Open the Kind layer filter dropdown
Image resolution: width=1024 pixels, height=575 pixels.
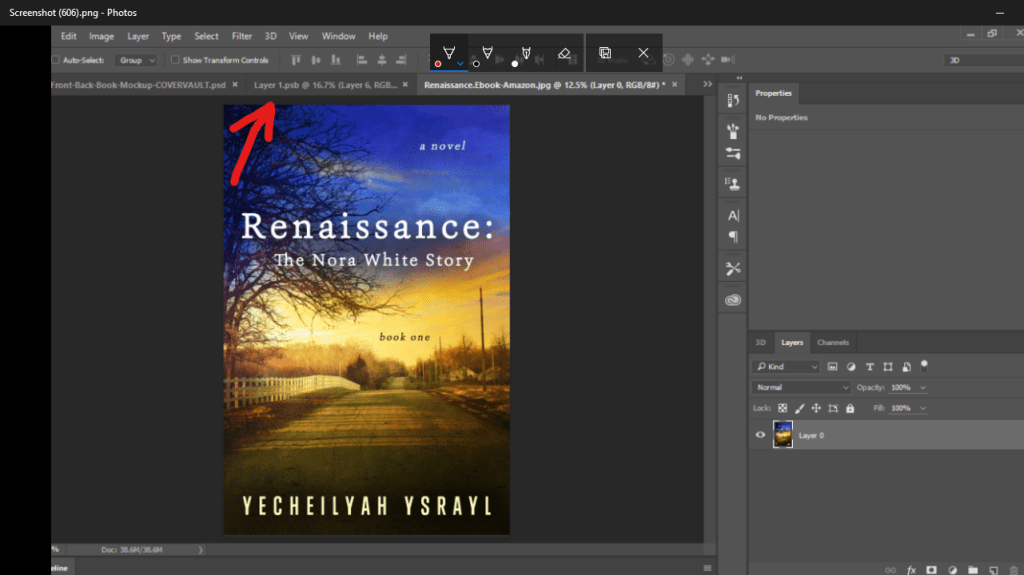pyautogui.click(x=786, y=367)
